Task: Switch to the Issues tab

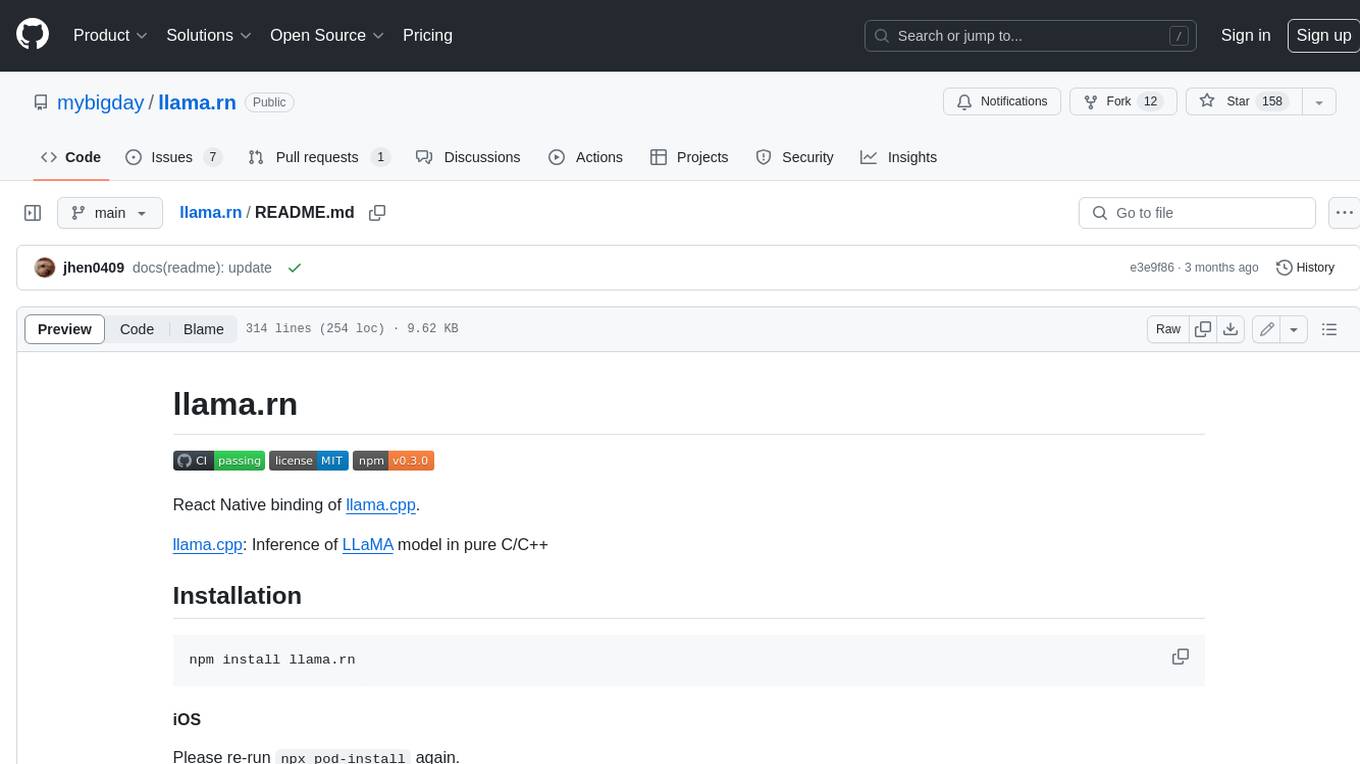Action: 173,157
